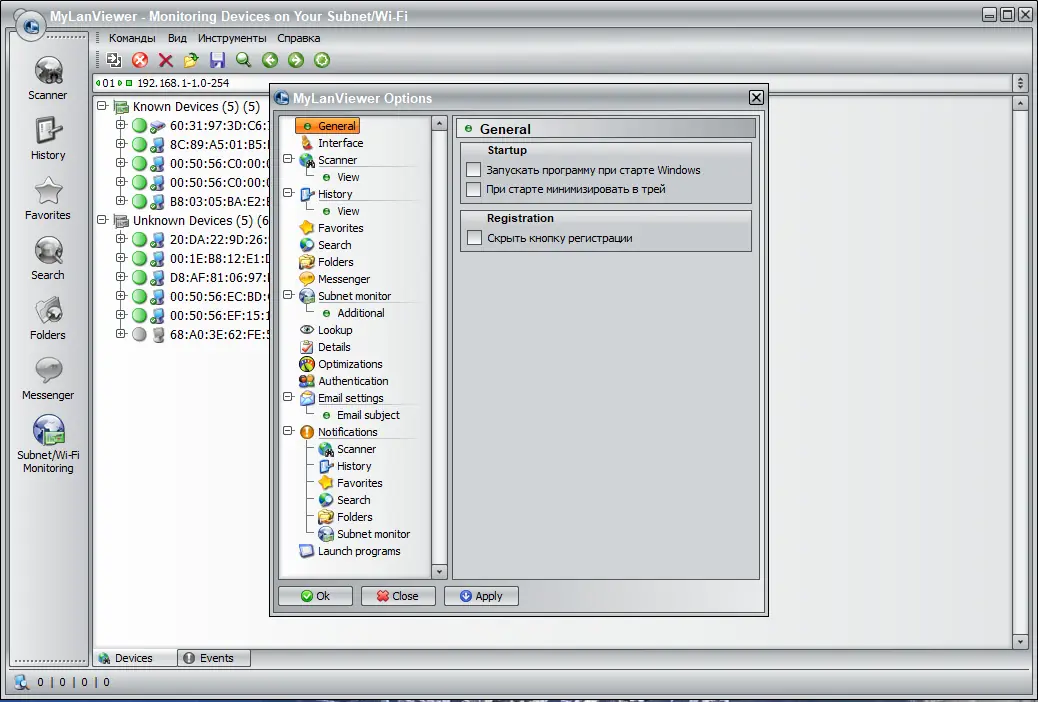Switch to the Devices tab
The height and width of the screenshot is (702, 1038).
[134, 658]
